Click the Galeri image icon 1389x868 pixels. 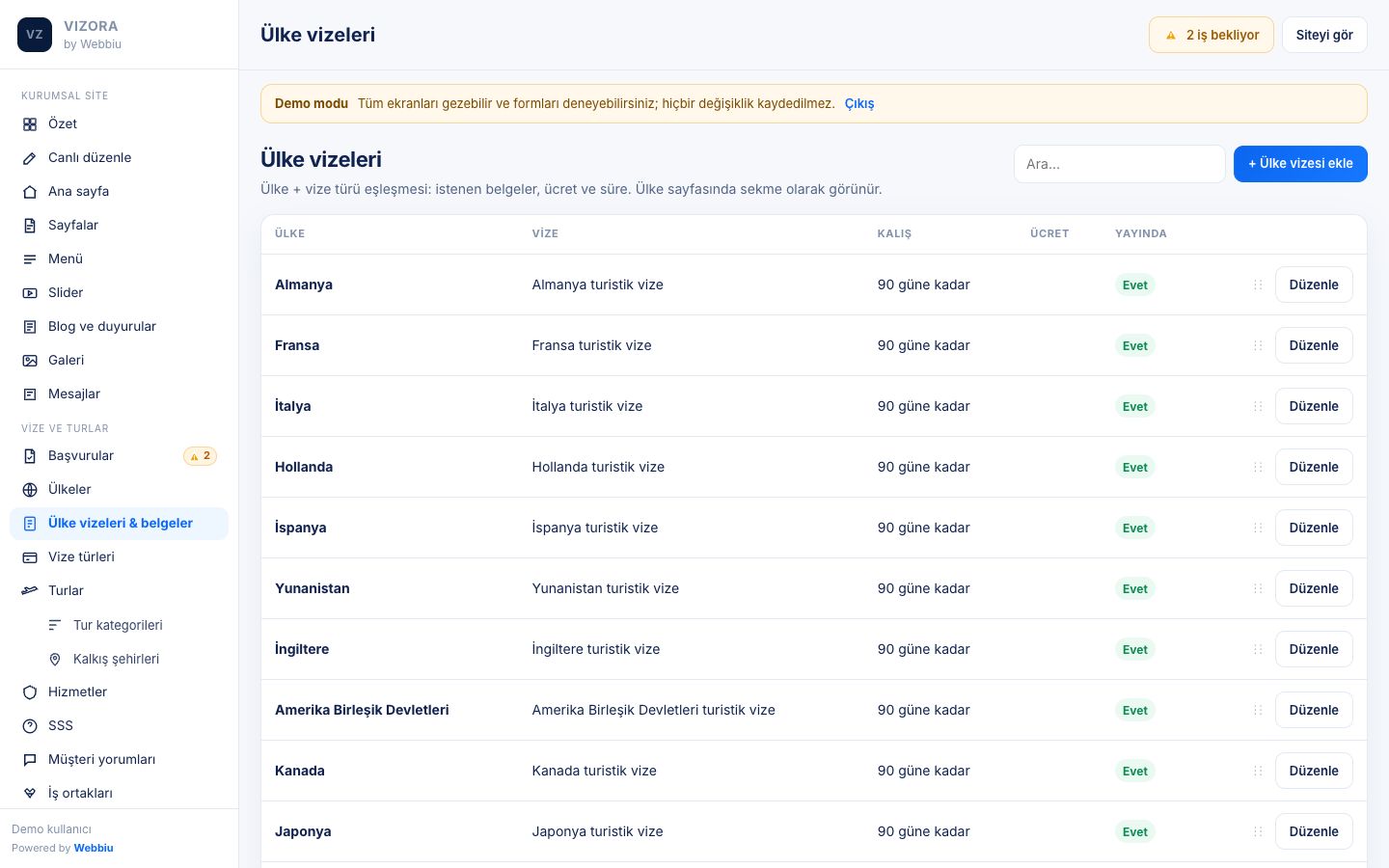[30, 361]
